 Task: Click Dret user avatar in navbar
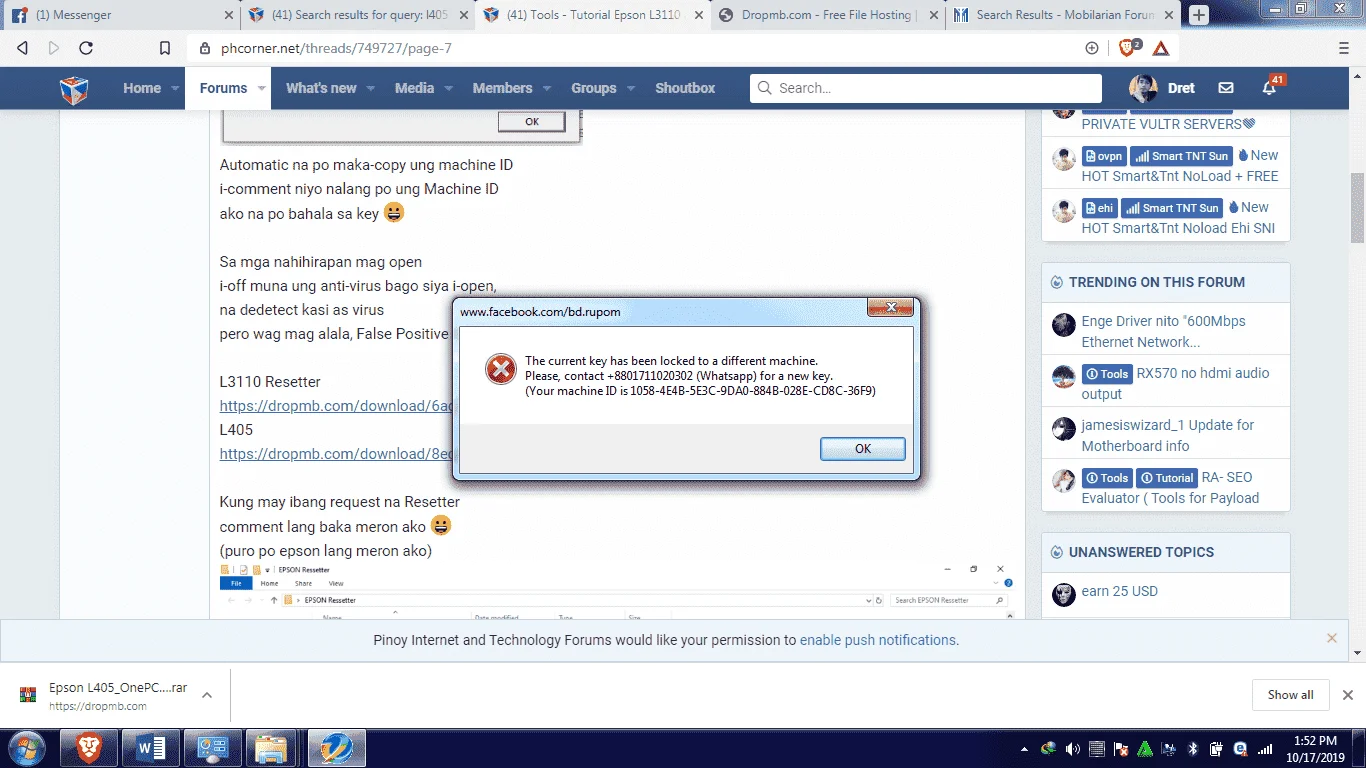pos(1143,88)
